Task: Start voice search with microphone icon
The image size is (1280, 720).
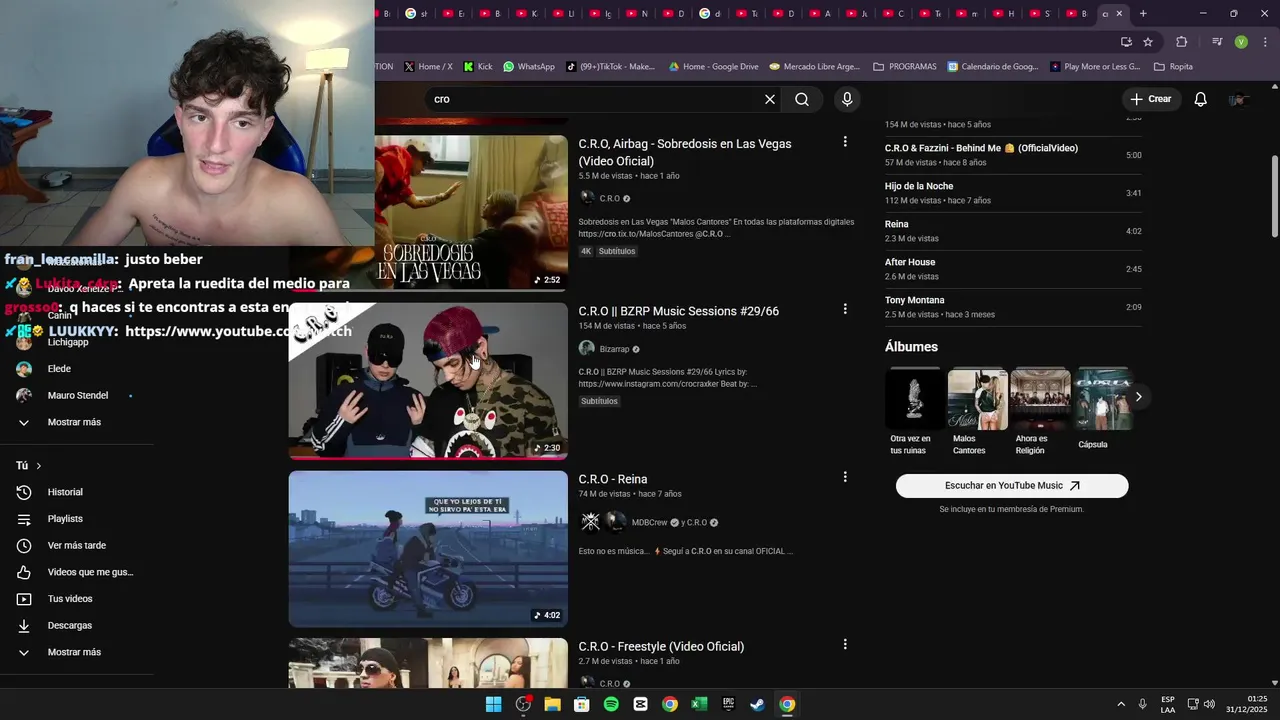Action: [x=847, y=99]
